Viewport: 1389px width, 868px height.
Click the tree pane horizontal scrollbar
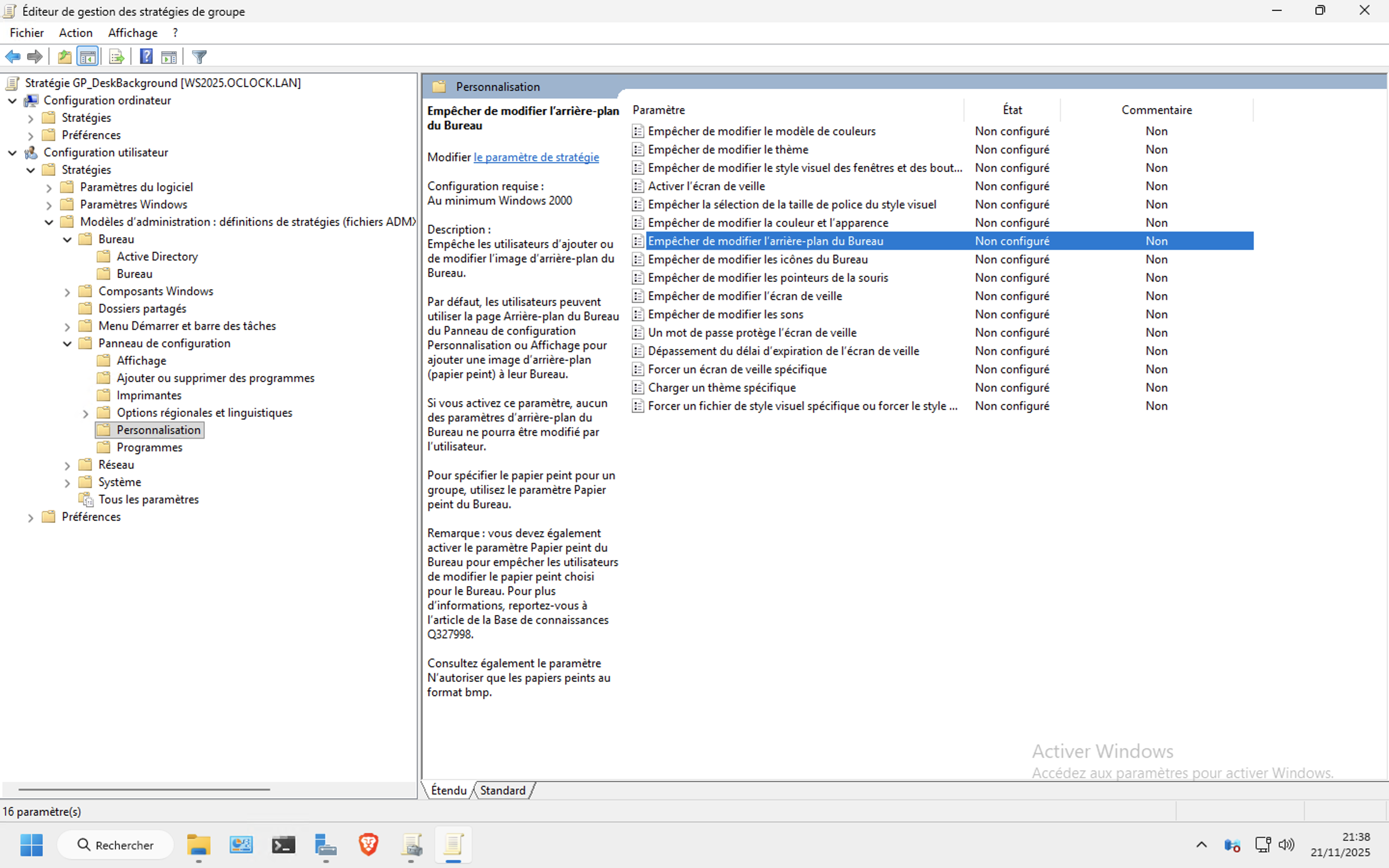(144, 789)
